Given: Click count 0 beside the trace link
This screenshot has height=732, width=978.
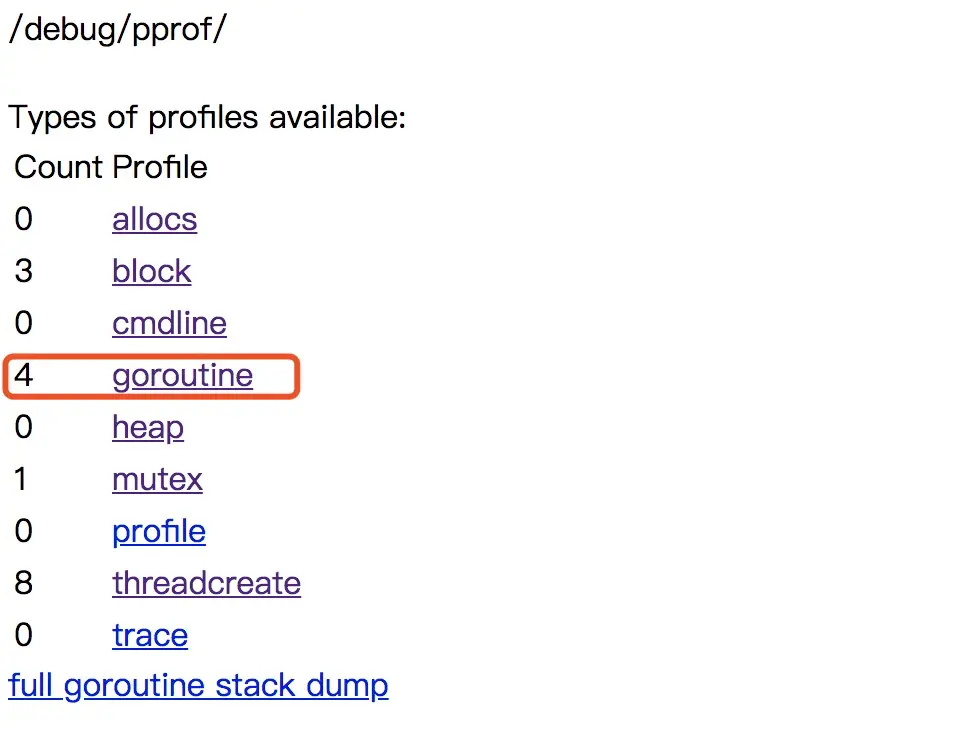Looking at the screenshot, I should point(23,636).
